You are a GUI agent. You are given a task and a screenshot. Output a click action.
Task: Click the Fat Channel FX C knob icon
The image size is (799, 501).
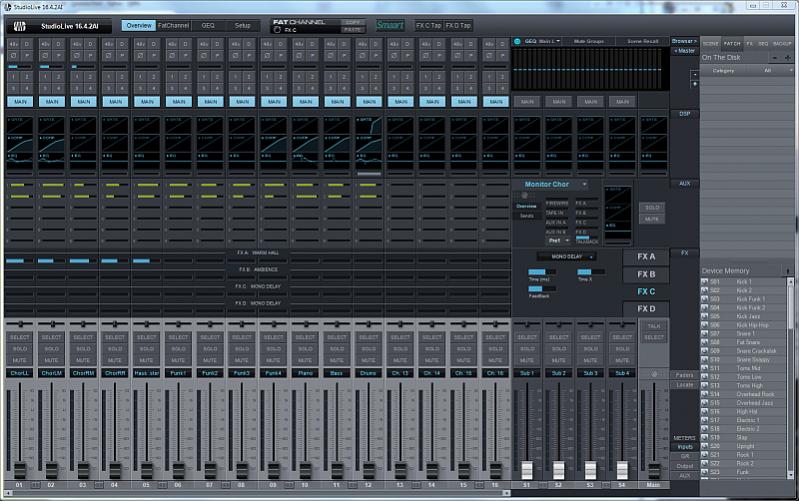click(277, 30)
